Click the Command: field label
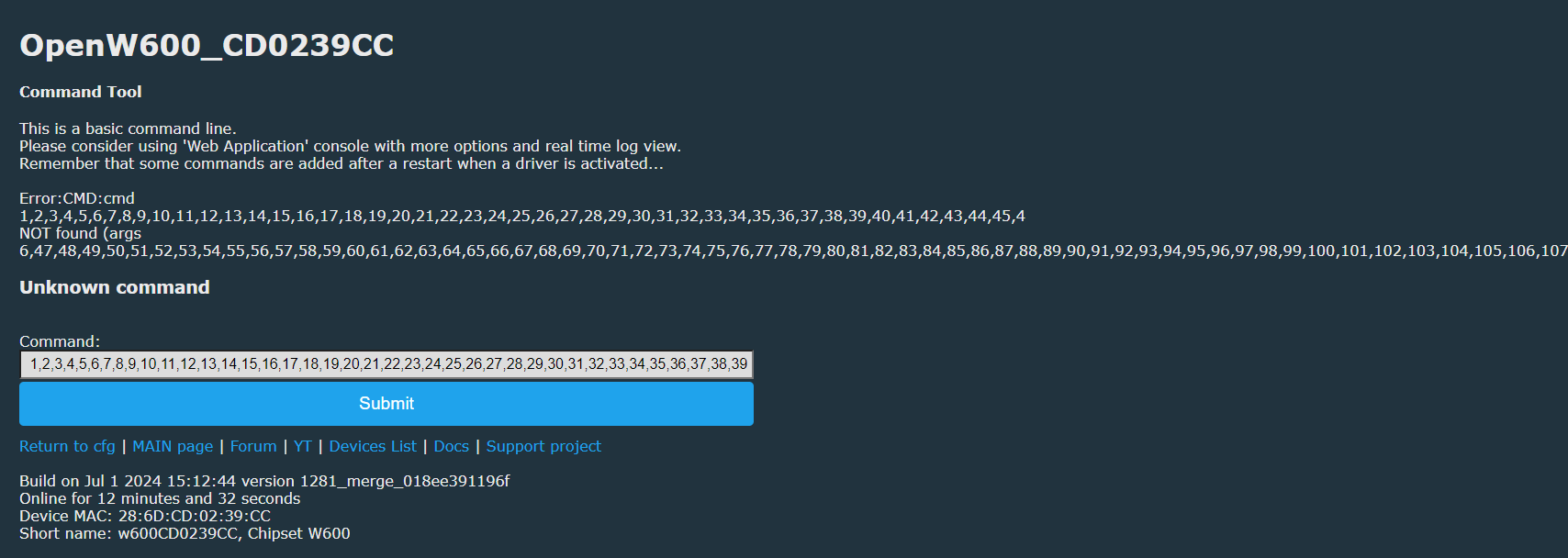Screen dimensions: 1568x558 coord(60,341)
